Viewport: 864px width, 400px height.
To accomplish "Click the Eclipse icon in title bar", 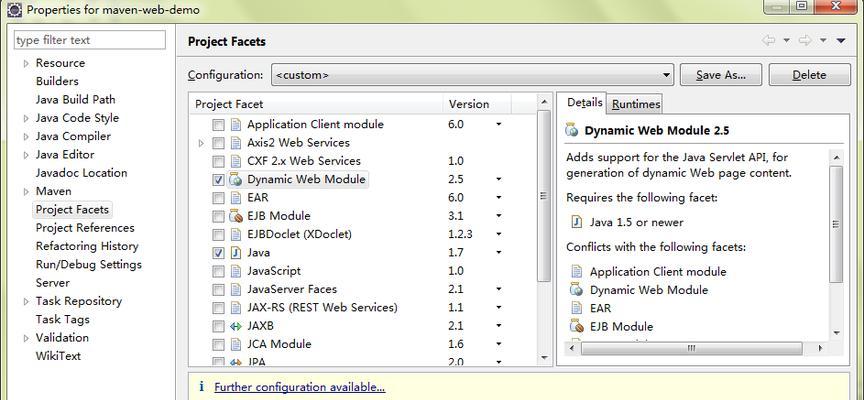I will click(14, 9).
